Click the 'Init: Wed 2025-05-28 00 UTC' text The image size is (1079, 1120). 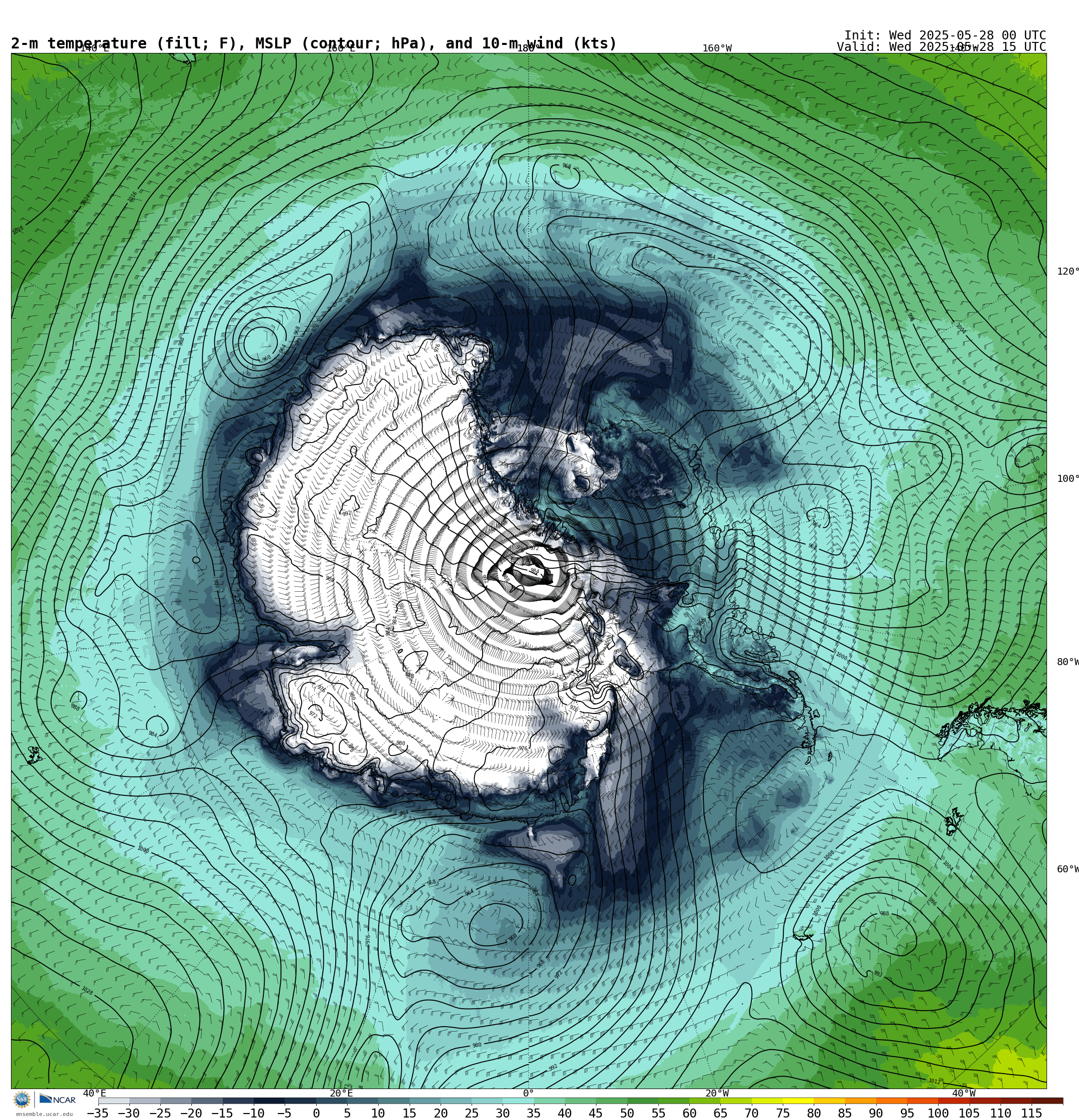[945, 35]
